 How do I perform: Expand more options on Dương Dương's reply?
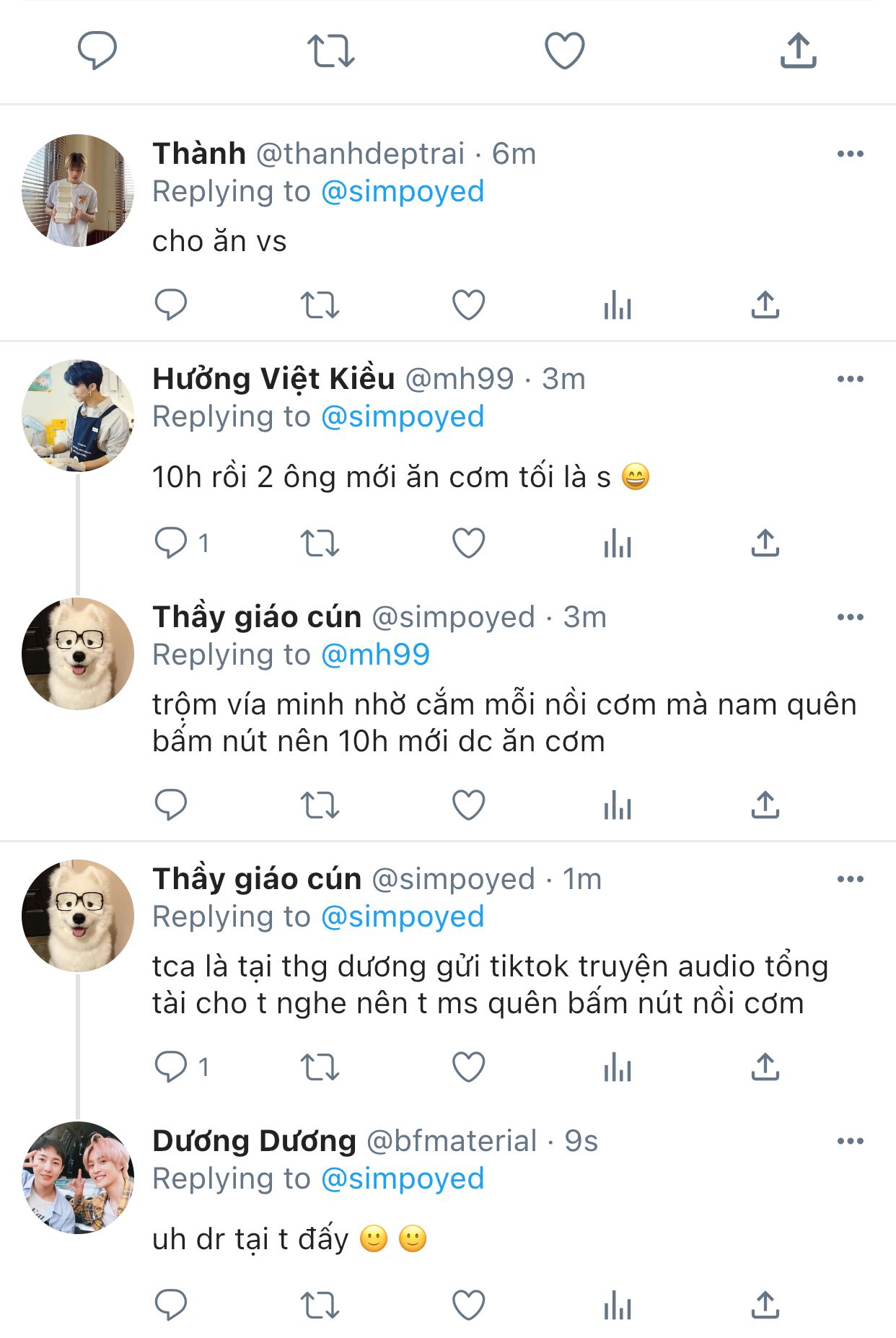pyautogui.click(x=850, y=1141)
